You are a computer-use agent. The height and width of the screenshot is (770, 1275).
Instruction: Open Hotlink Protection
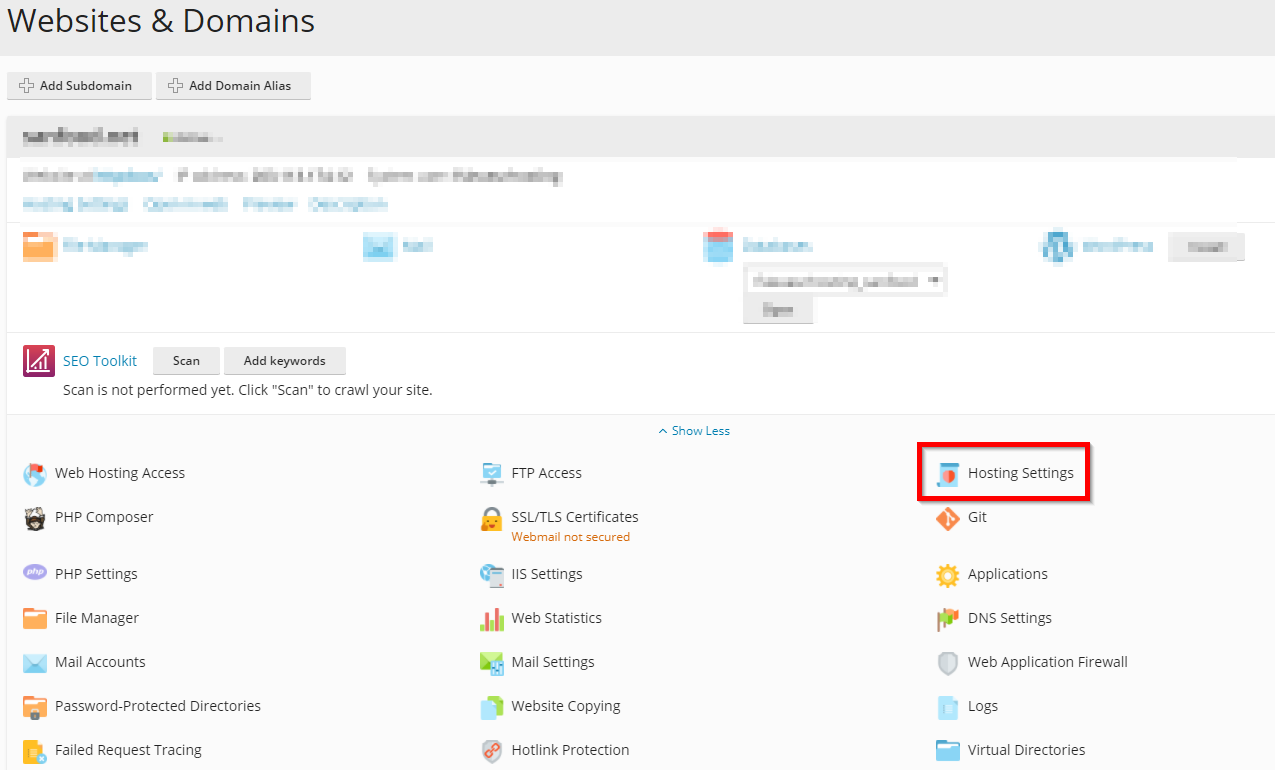tap(570, 749)
